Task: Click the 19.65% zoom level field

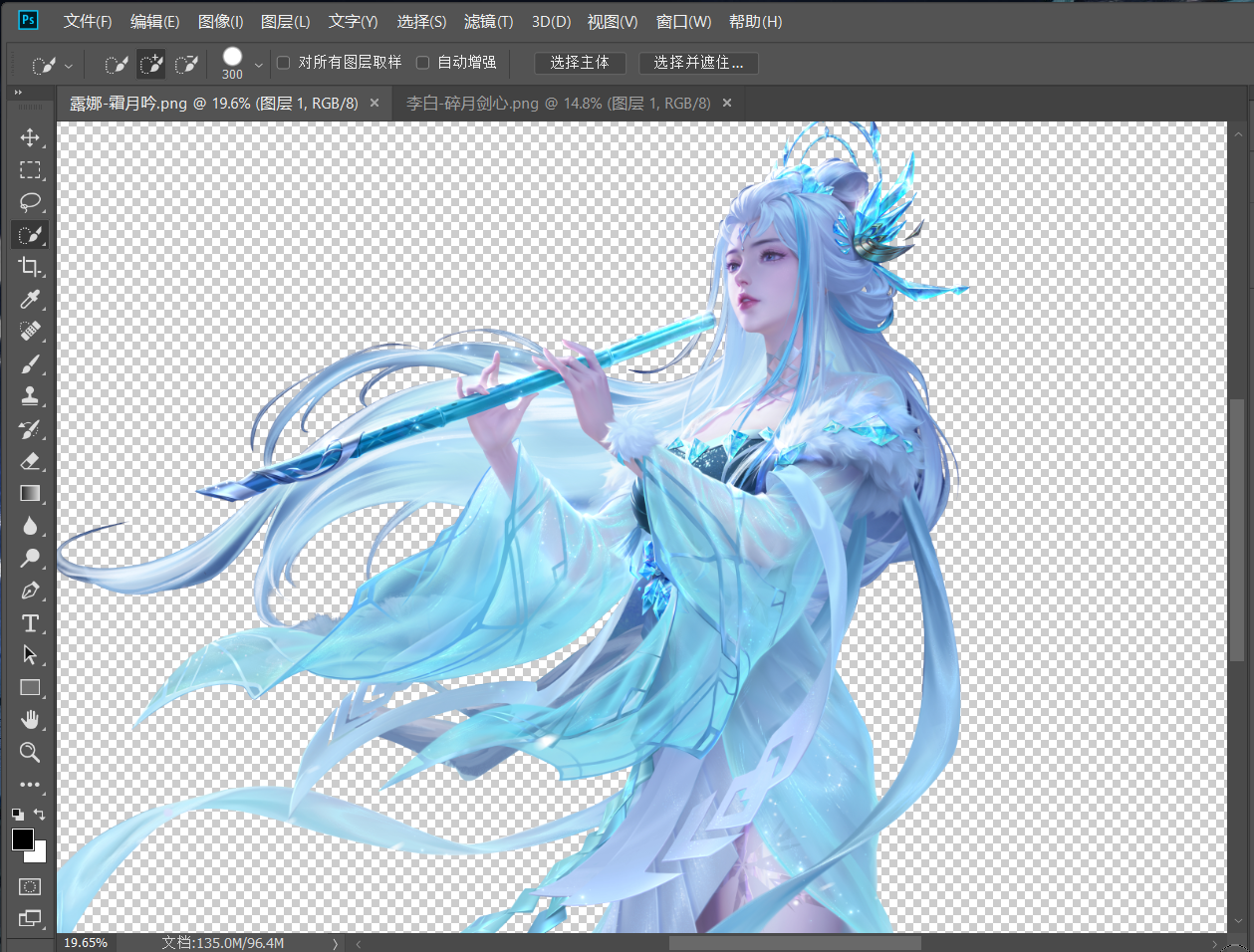Action: (x=86, y=943)
